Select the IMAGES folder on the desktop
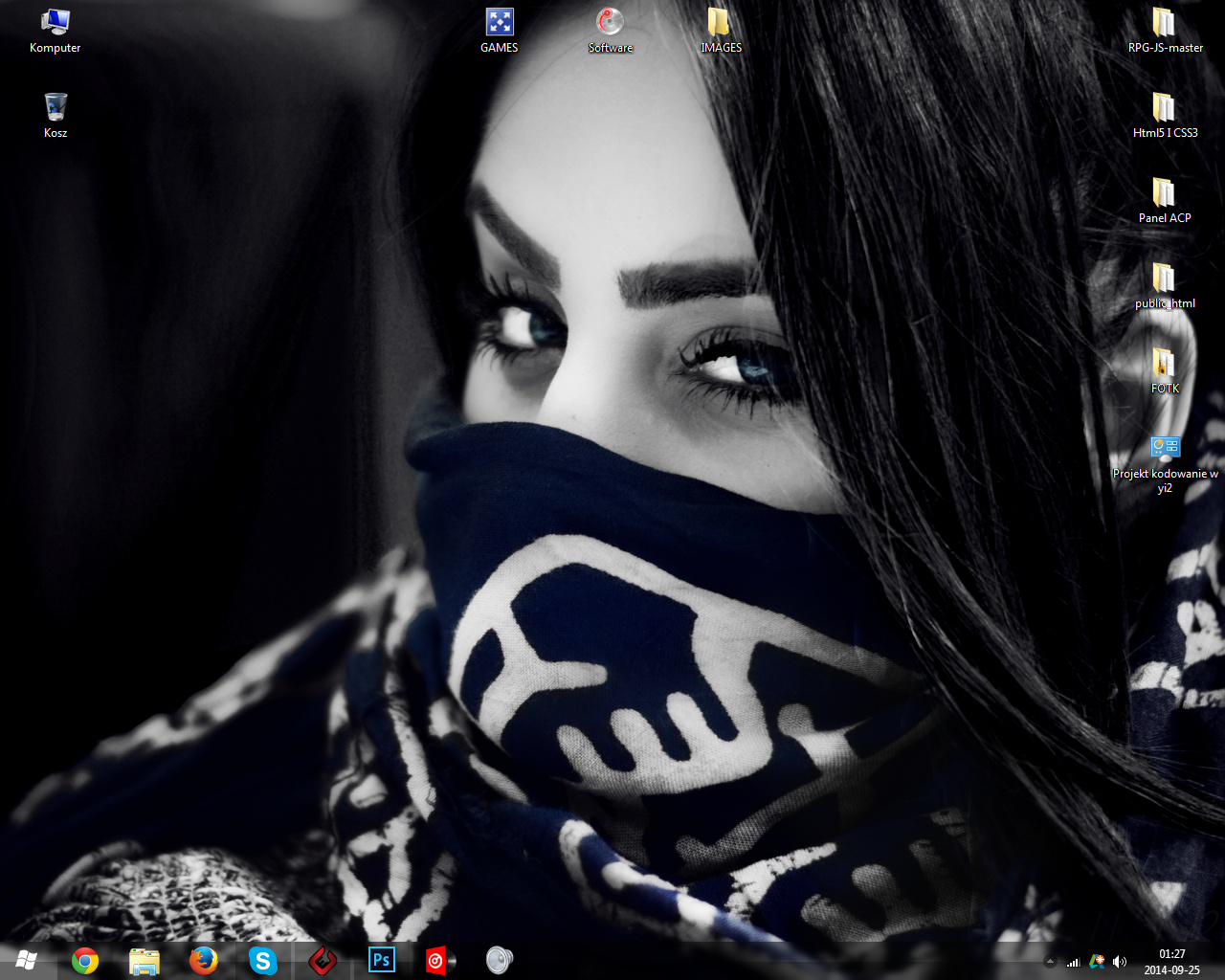Image resolution: width=1225 pixels, height=980 pixels. [721, 31]
